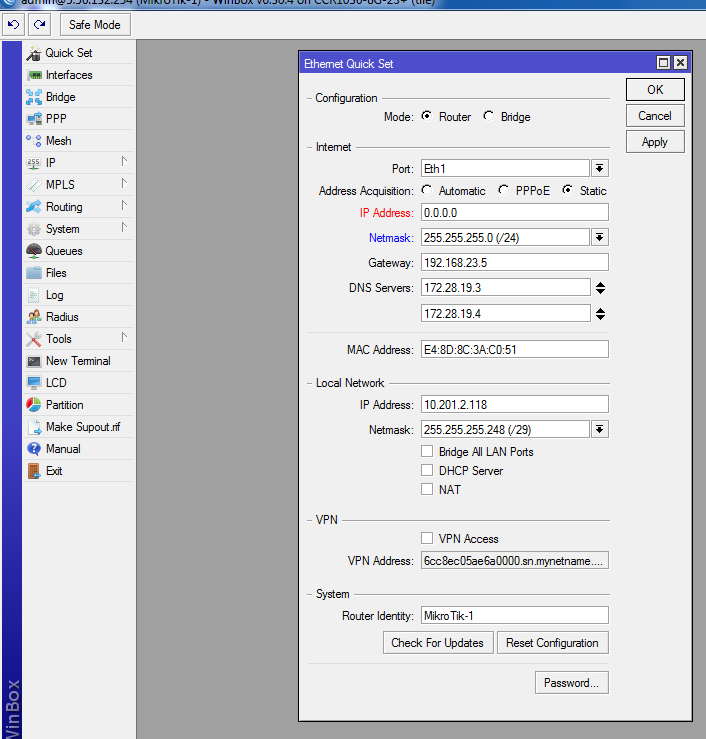This screenshot has width=706, height=739.
Task: Choose PPPoE address acquisition
Action: click(x=503, y=190)
